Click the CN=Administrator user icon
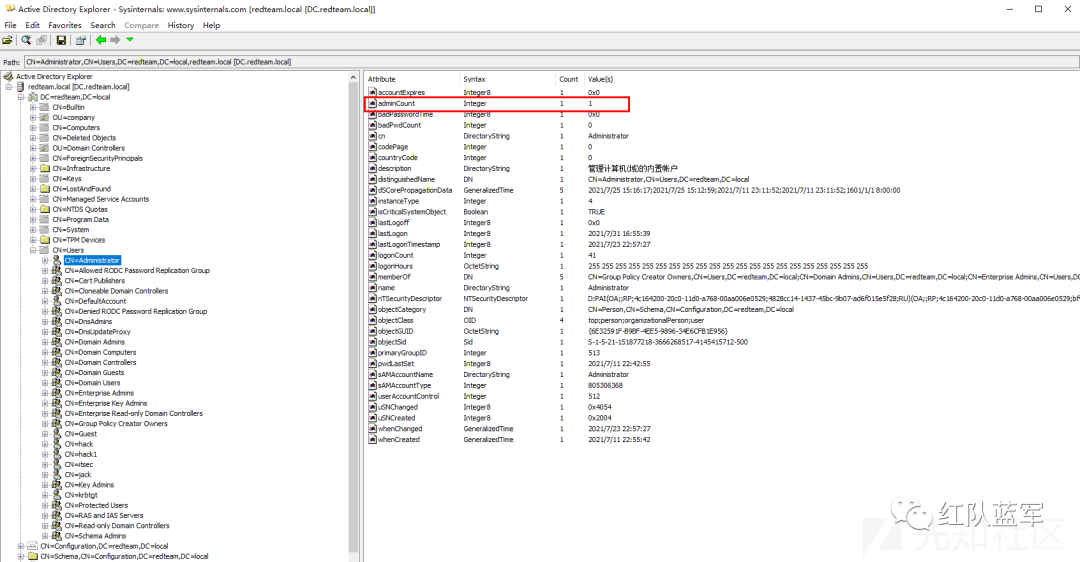Screen dimensions: 1080x562 click(x=56, y=260)
